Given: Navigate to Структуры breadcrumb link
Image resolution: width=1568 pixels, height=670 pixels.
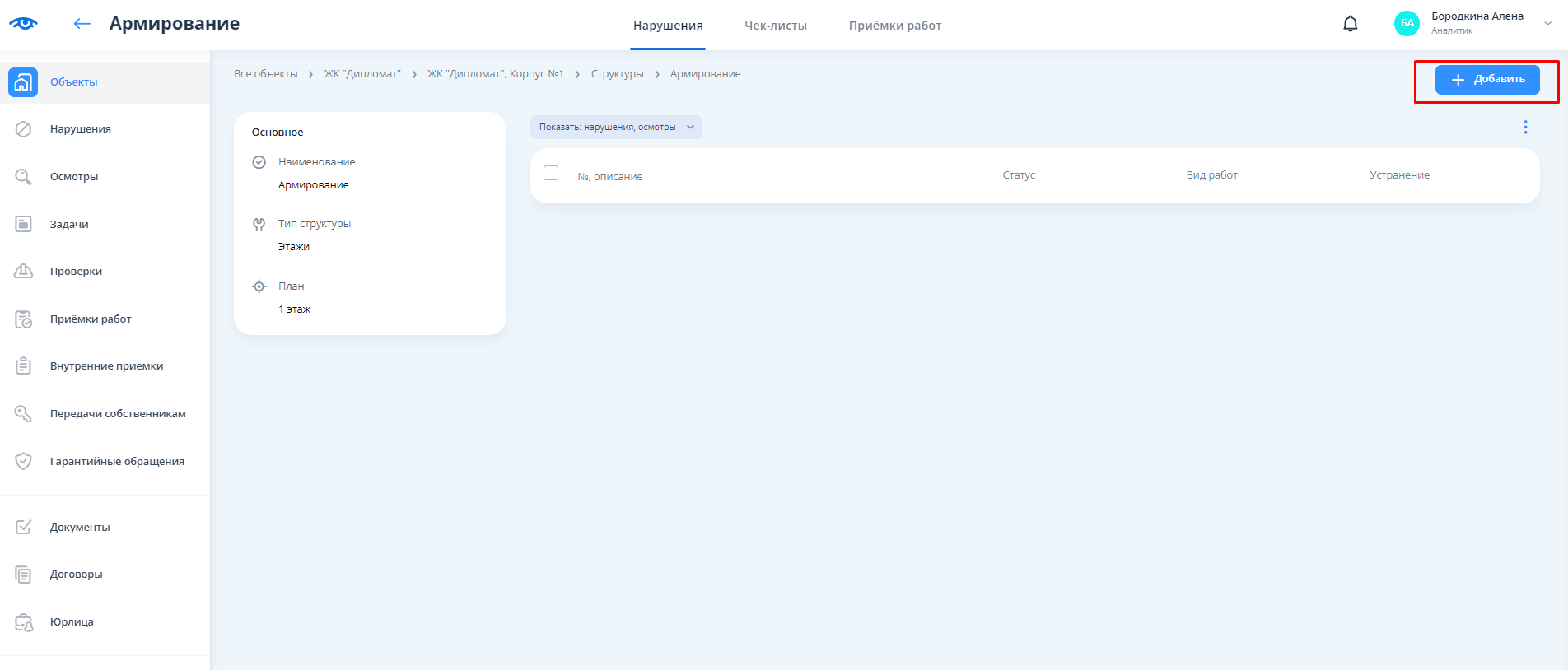Looking at the screenshot, I should pos(617,74).
